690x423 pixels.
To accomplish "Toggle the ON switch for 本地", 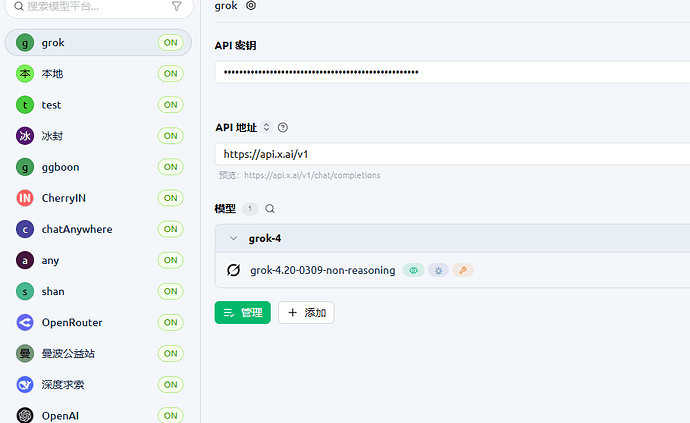I will point(171,74).
